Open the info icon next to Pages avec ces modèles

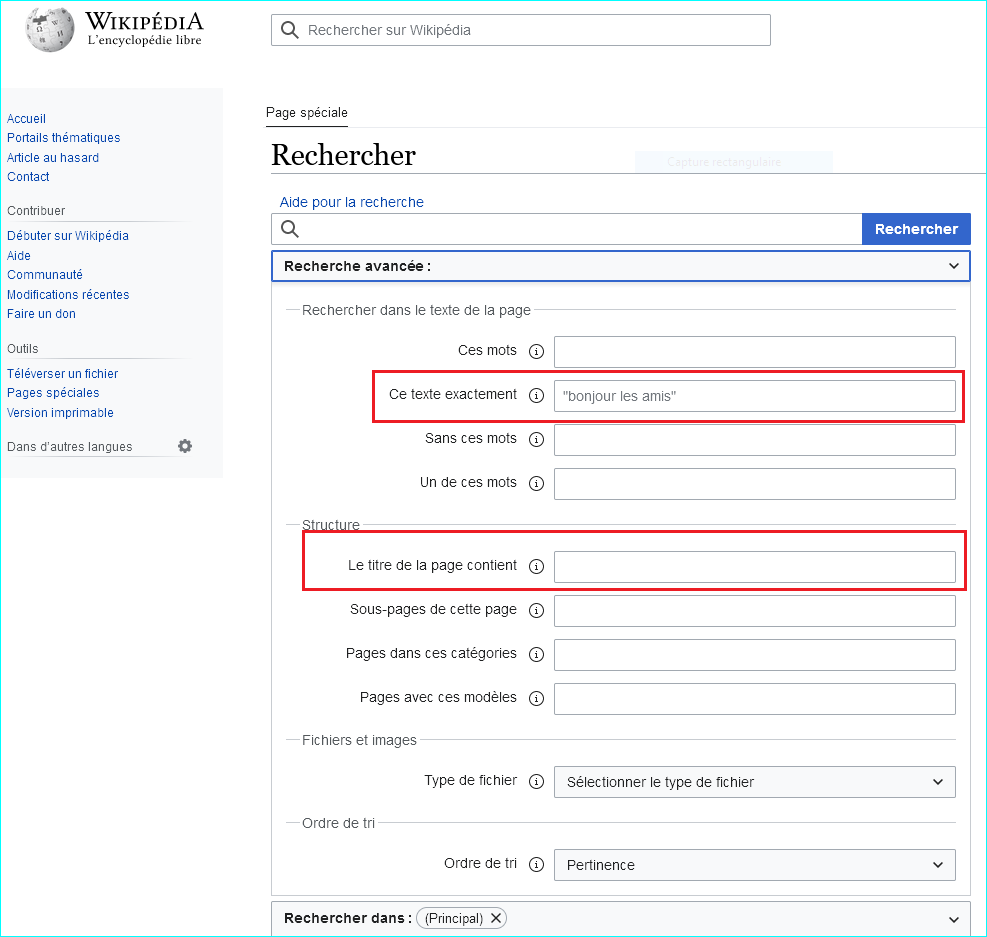tap(536, 699)
